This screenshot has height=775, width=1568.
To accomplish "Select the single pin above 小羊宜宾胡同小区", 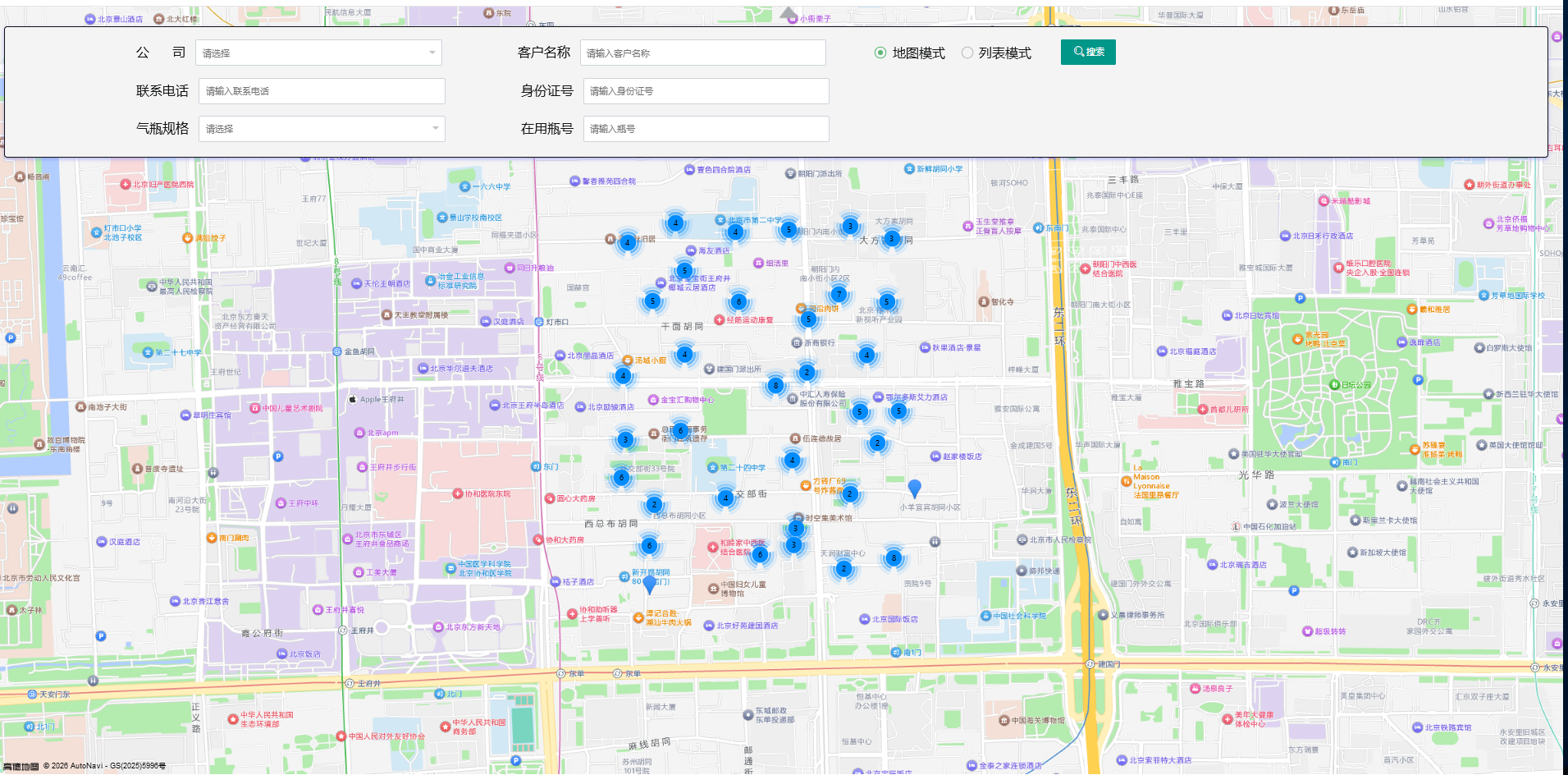I will (915, 488).
